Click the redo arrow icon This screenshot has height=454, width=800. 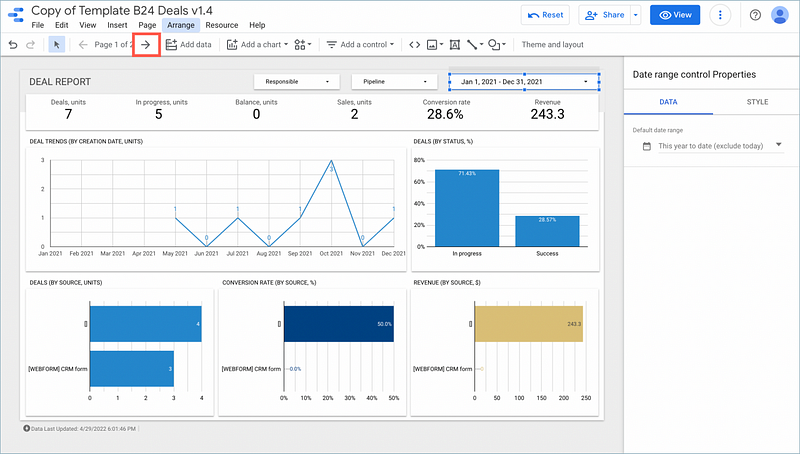(30, 45)
